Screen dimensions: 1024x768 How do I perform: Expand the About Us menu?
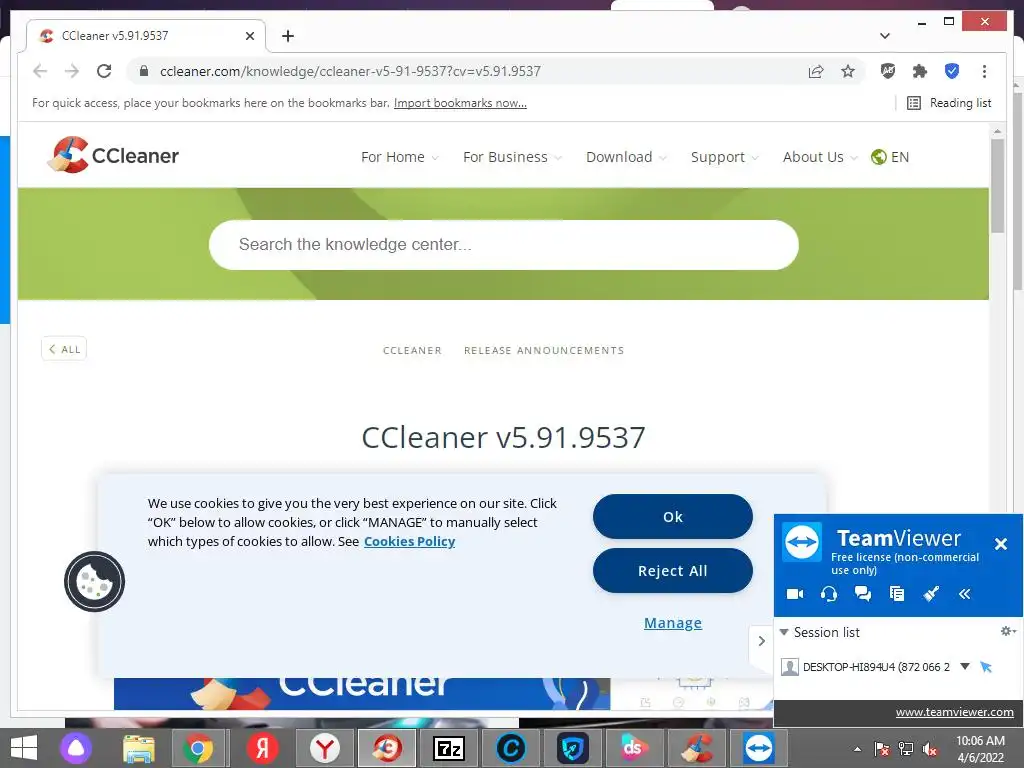pos(820,157)
